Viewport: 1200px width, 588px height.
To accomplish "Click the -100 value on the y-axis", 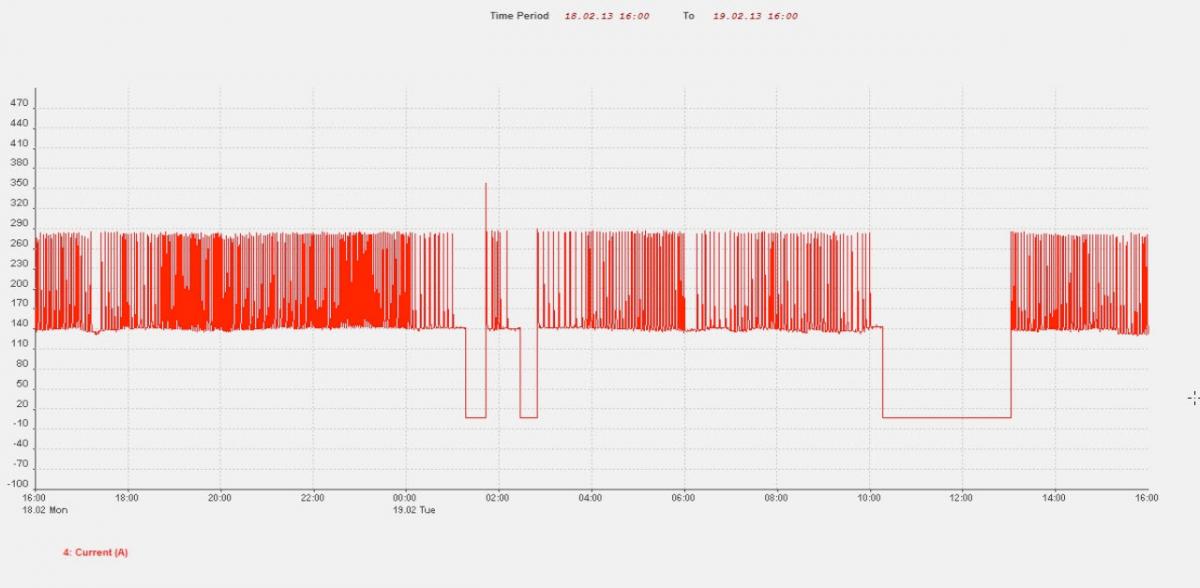I will pos(17,485).
